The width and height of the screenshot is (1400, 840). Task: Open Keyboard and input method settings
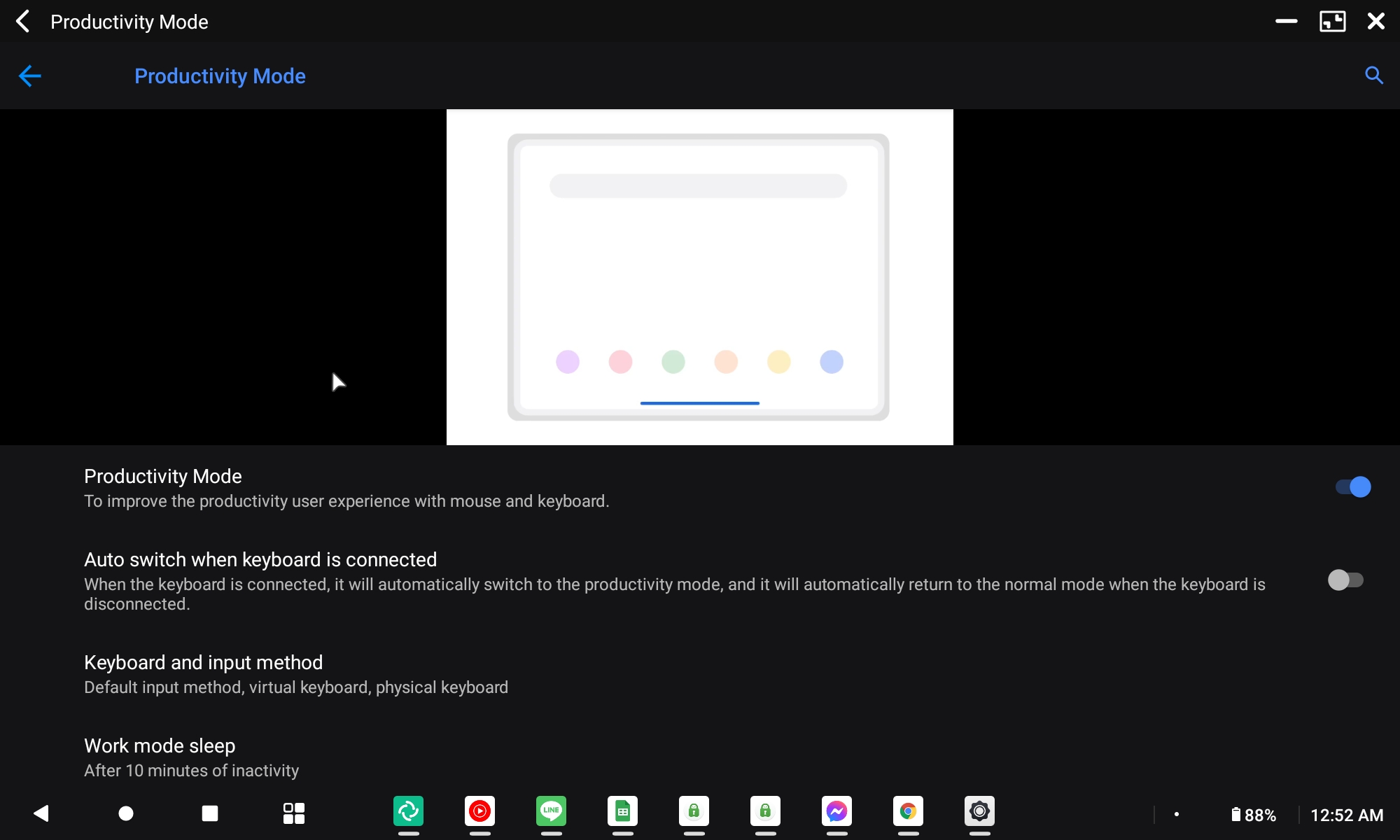pos(700,674)
